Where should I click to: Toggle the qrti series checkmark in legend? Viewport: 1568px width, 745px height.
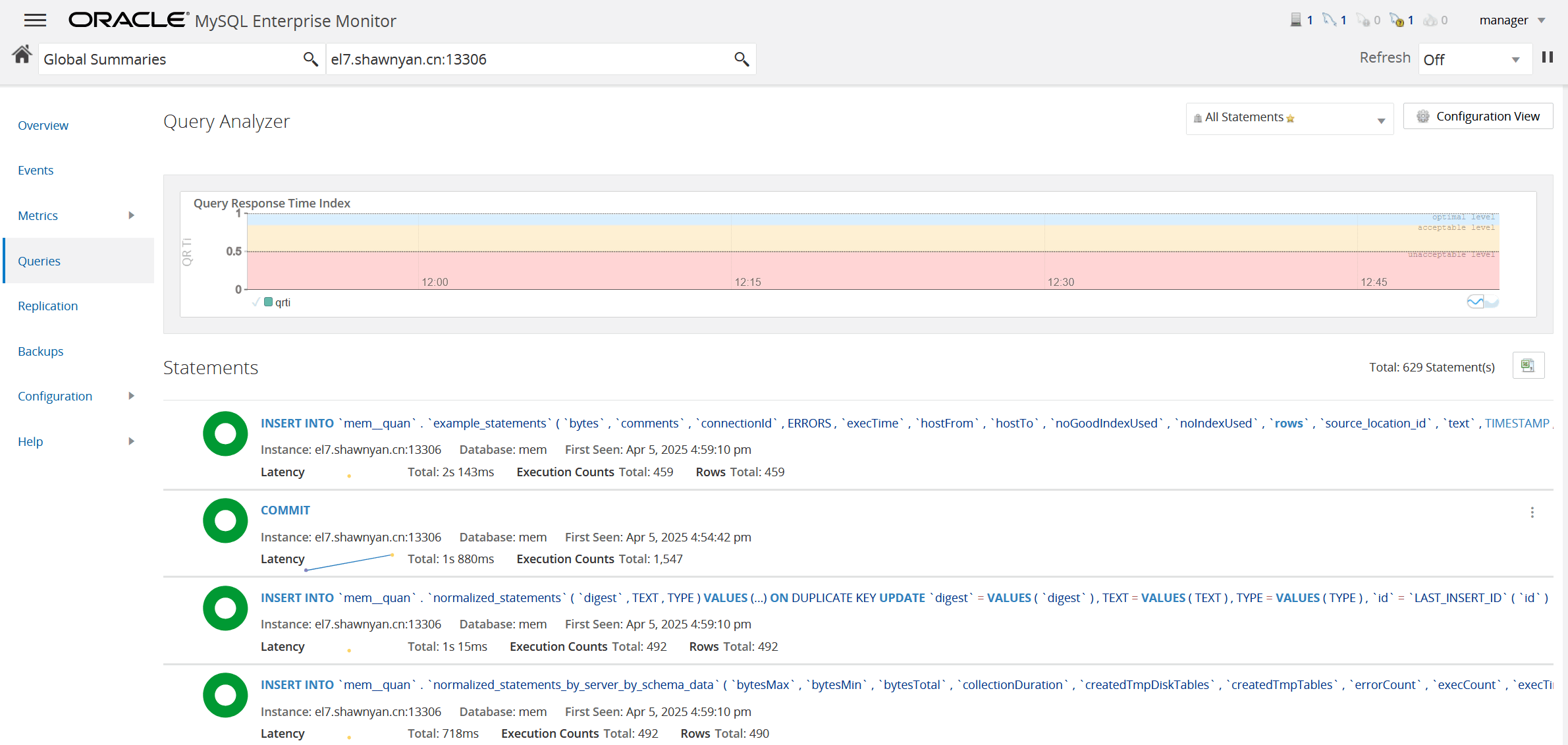tap(256, 302)
